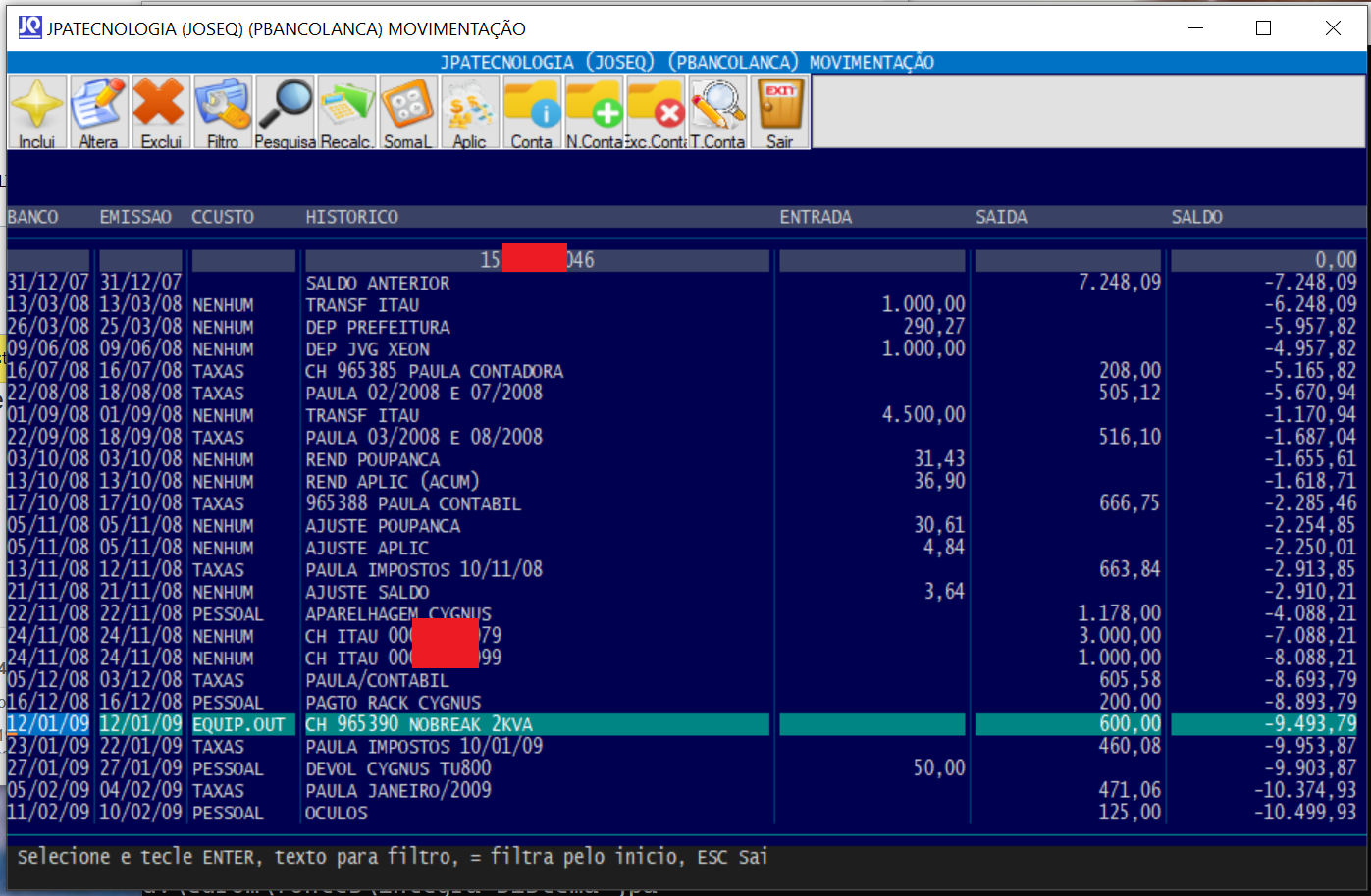
Task: Click the SomaL calculator icon
Action: [x=407, y=111]
